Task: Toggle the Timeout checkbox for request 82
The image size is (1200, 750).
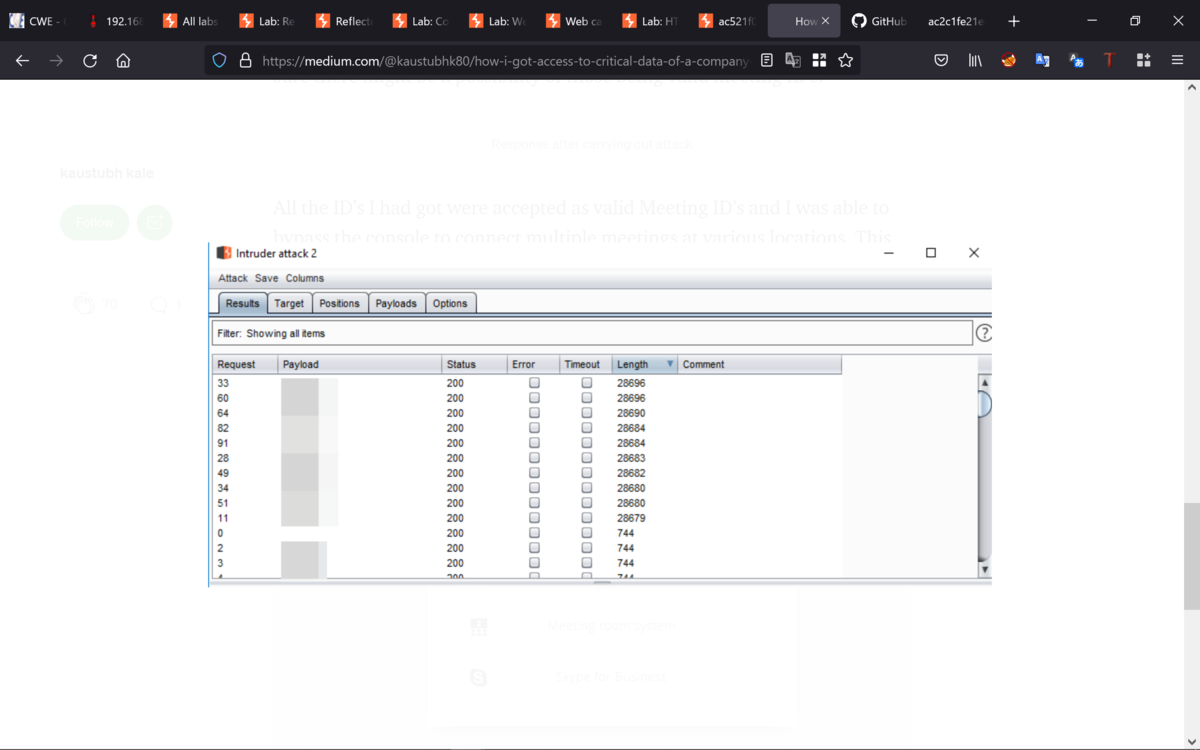Action: point(587,428)
